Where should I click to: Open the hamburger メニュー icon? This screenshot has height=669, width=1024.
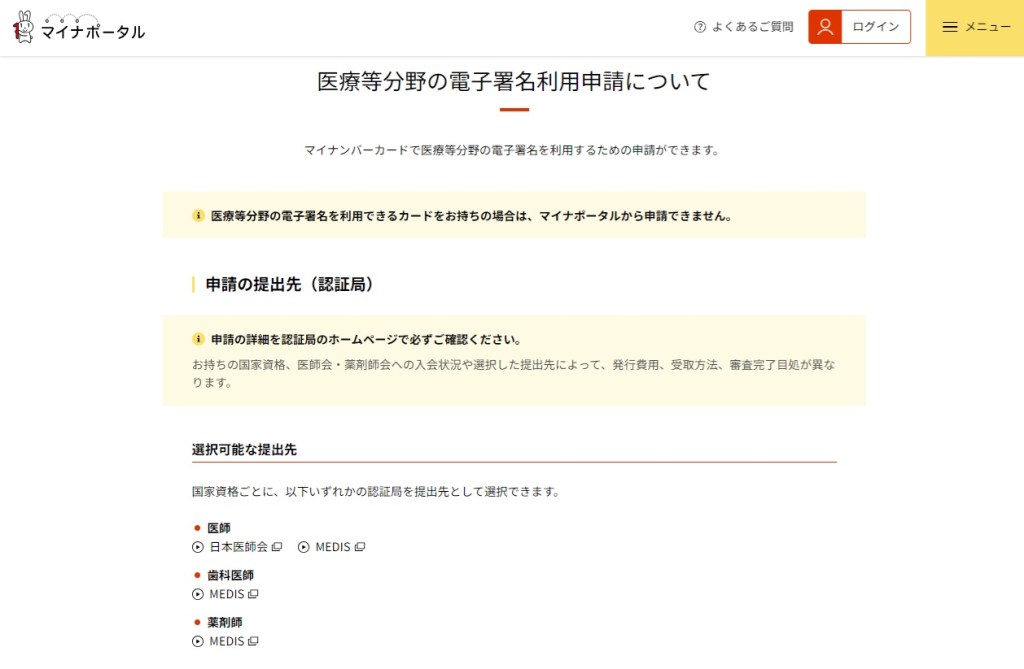[x=950, y=27]
